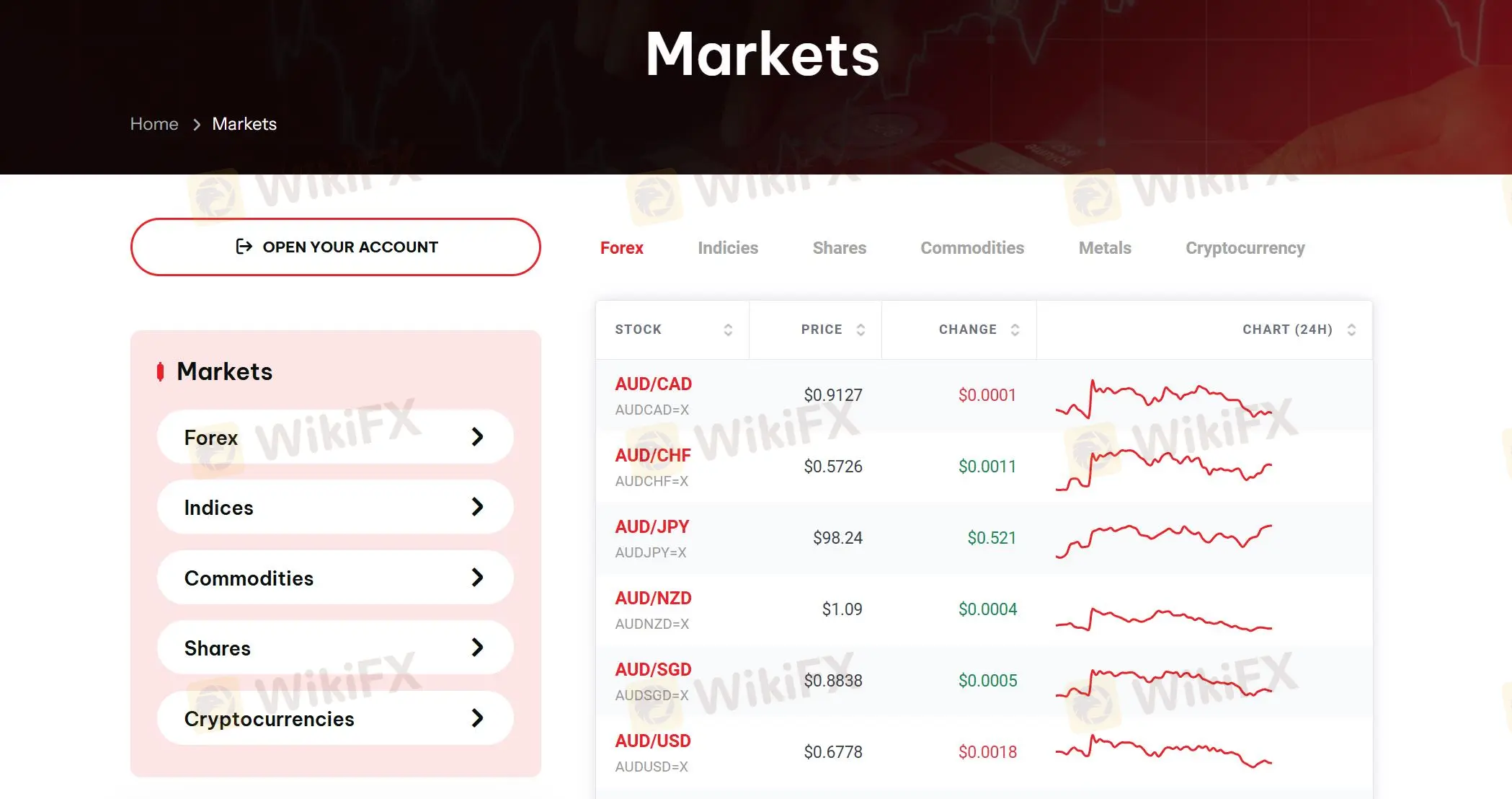1512x799 pixels.
Task: Expand the Forex markets category
Action: point(336,436)
